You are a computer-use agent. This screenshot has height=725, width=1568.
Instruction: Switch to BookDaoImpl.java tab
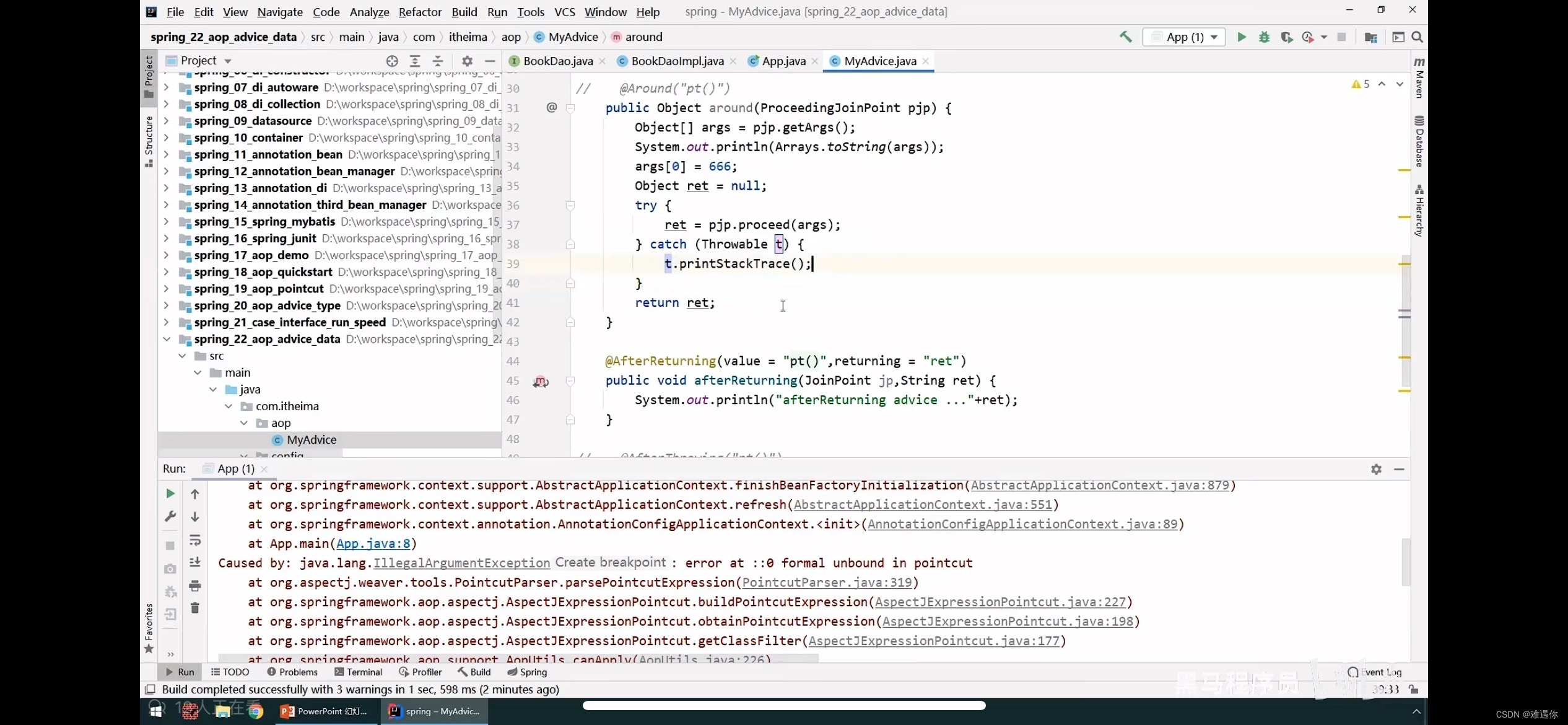coord(677,61)
